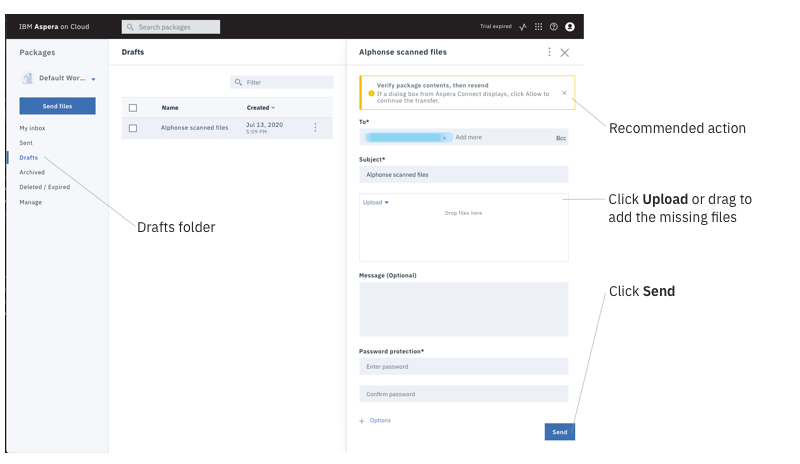Focus the Search packages field
This screenshot has height=464, width=800.
171,27
